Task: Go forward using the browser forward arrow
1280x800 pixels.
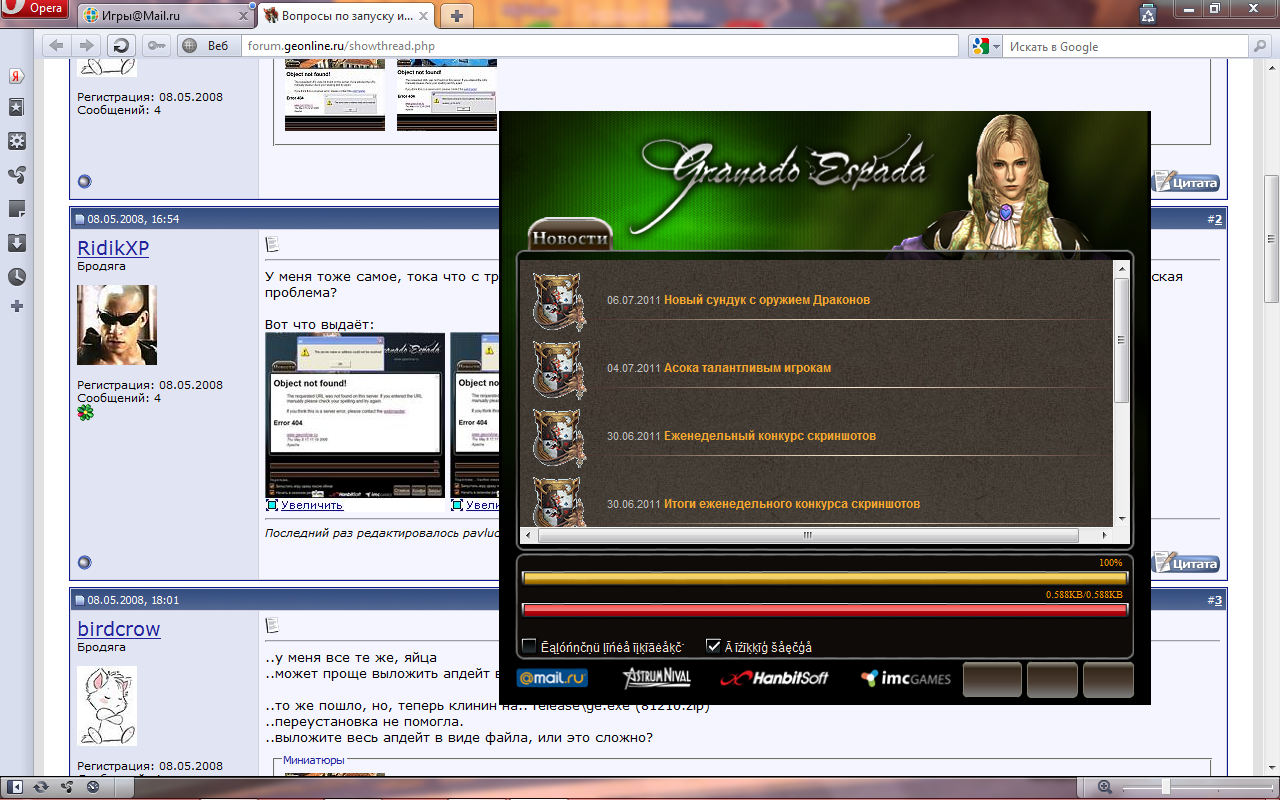Action: point(86,45)
